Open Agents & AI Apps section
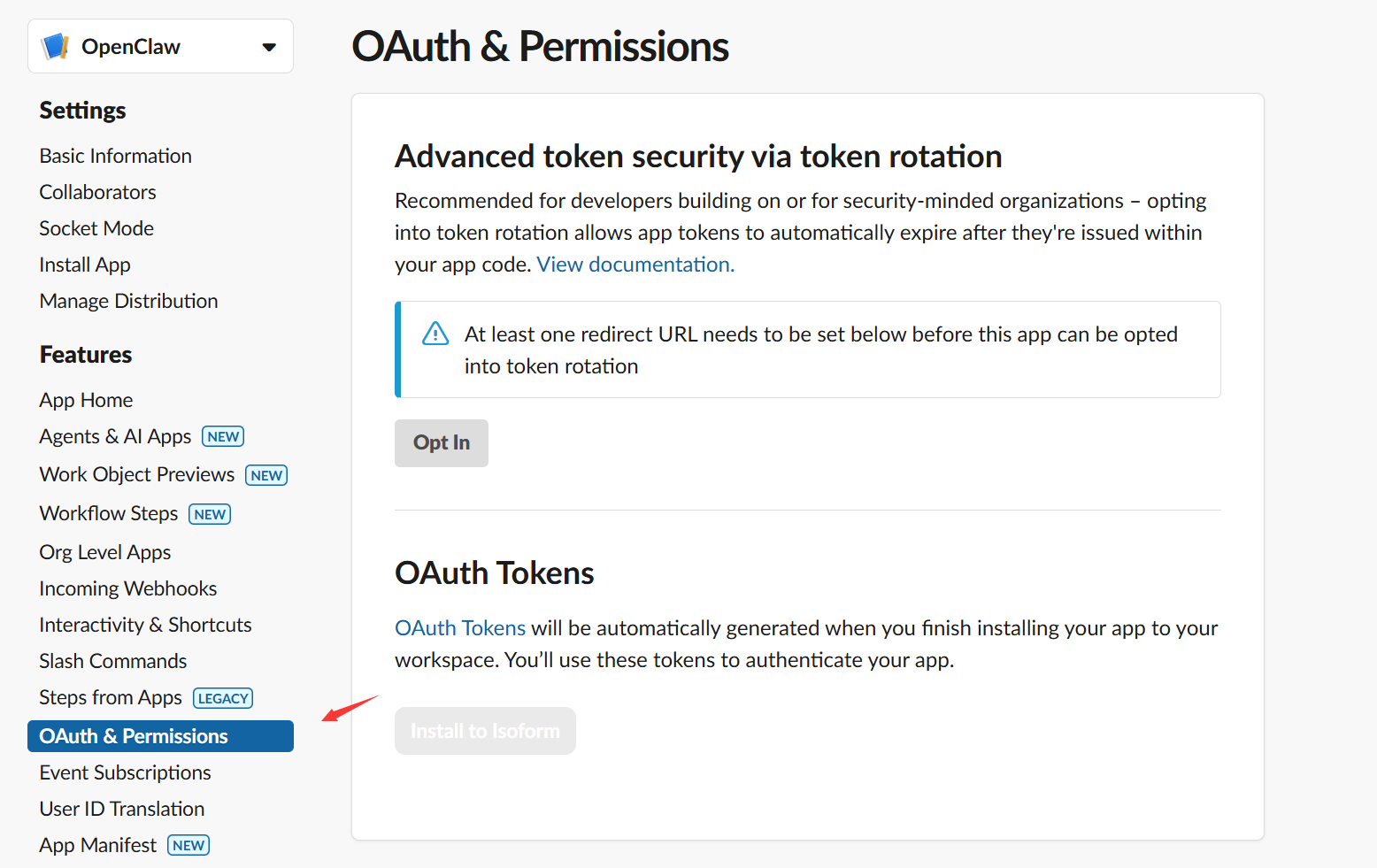This screenshot has height=868, width=1377. pos(115,436)
